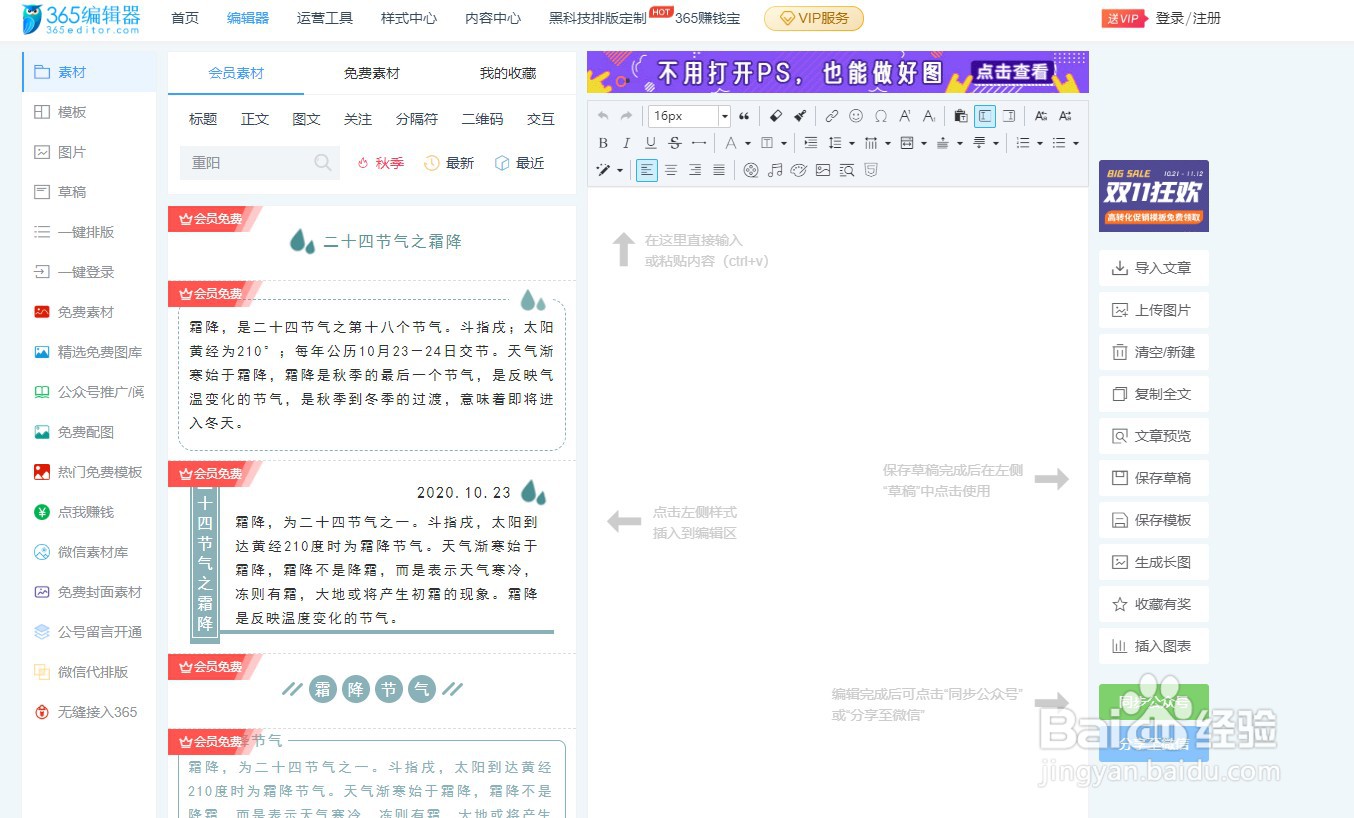Open the paragraph spacing before dropdown
Screen dimensions: 1354x818
pyautogui.click(x=960, y=143)
